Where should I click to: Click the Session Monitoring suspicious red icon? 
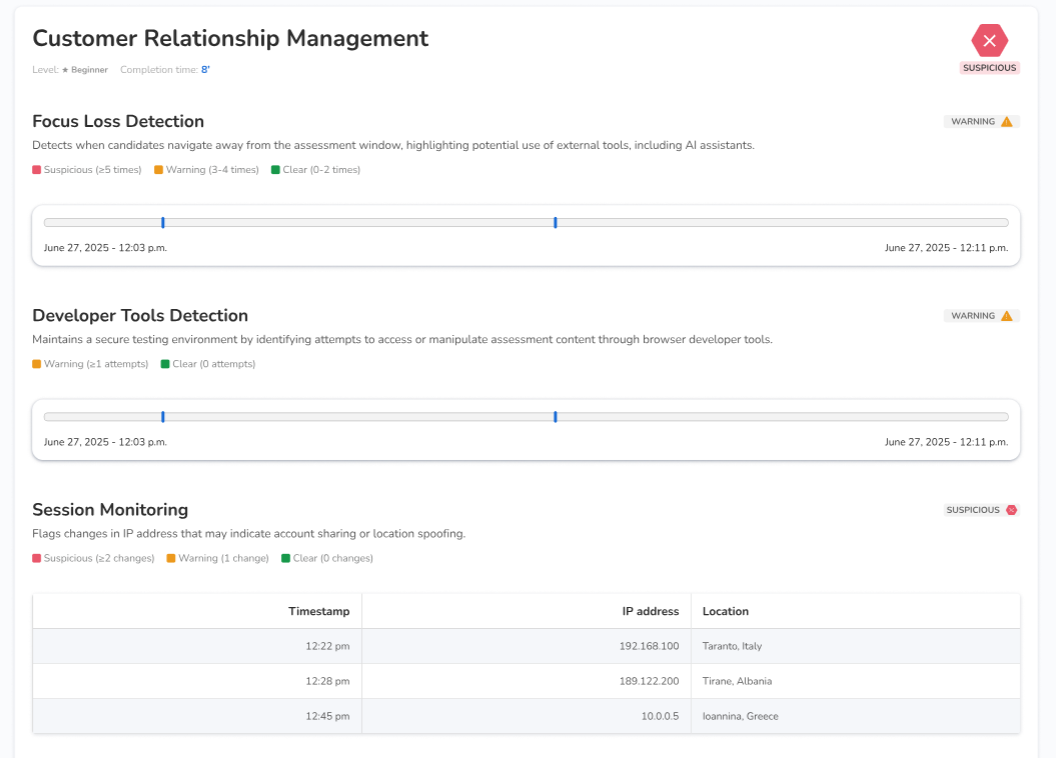coord(1011,510)
